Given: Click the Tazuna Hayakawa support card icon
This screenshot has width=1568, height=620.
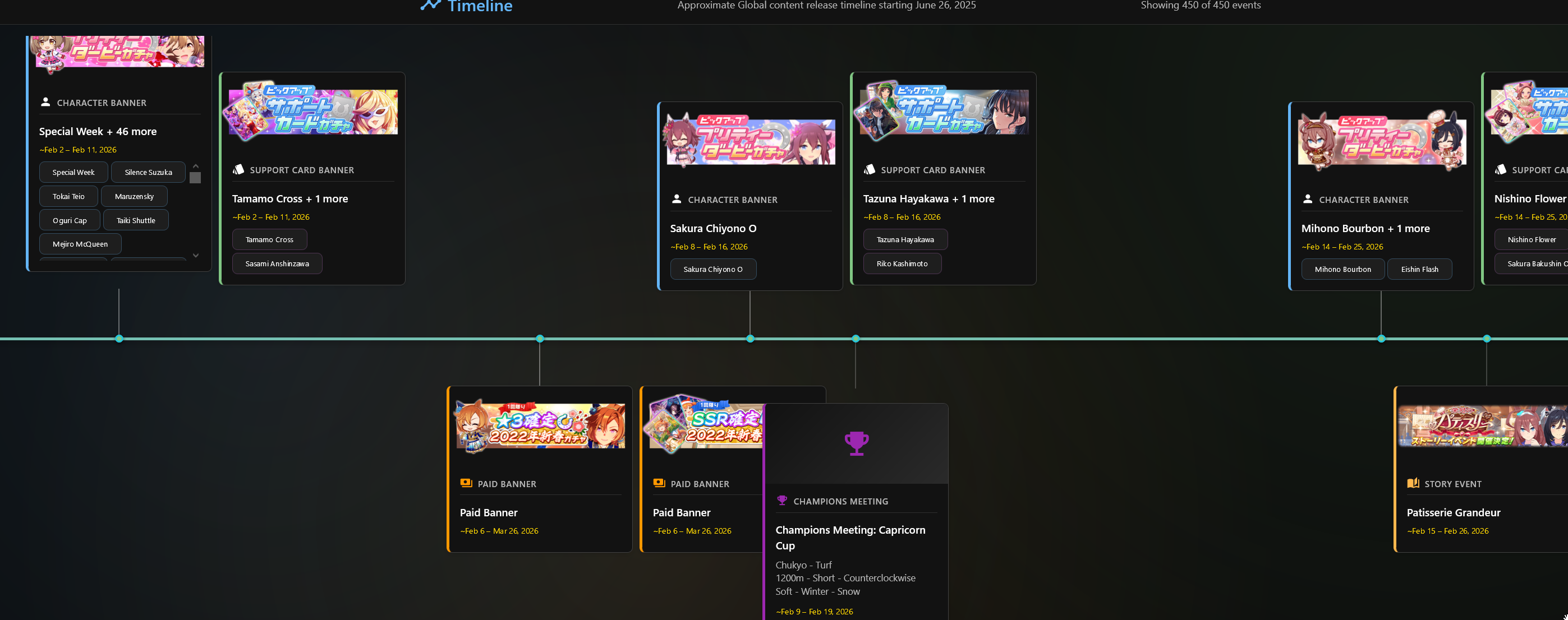Looking at the screenshot, I should point(869,170).
